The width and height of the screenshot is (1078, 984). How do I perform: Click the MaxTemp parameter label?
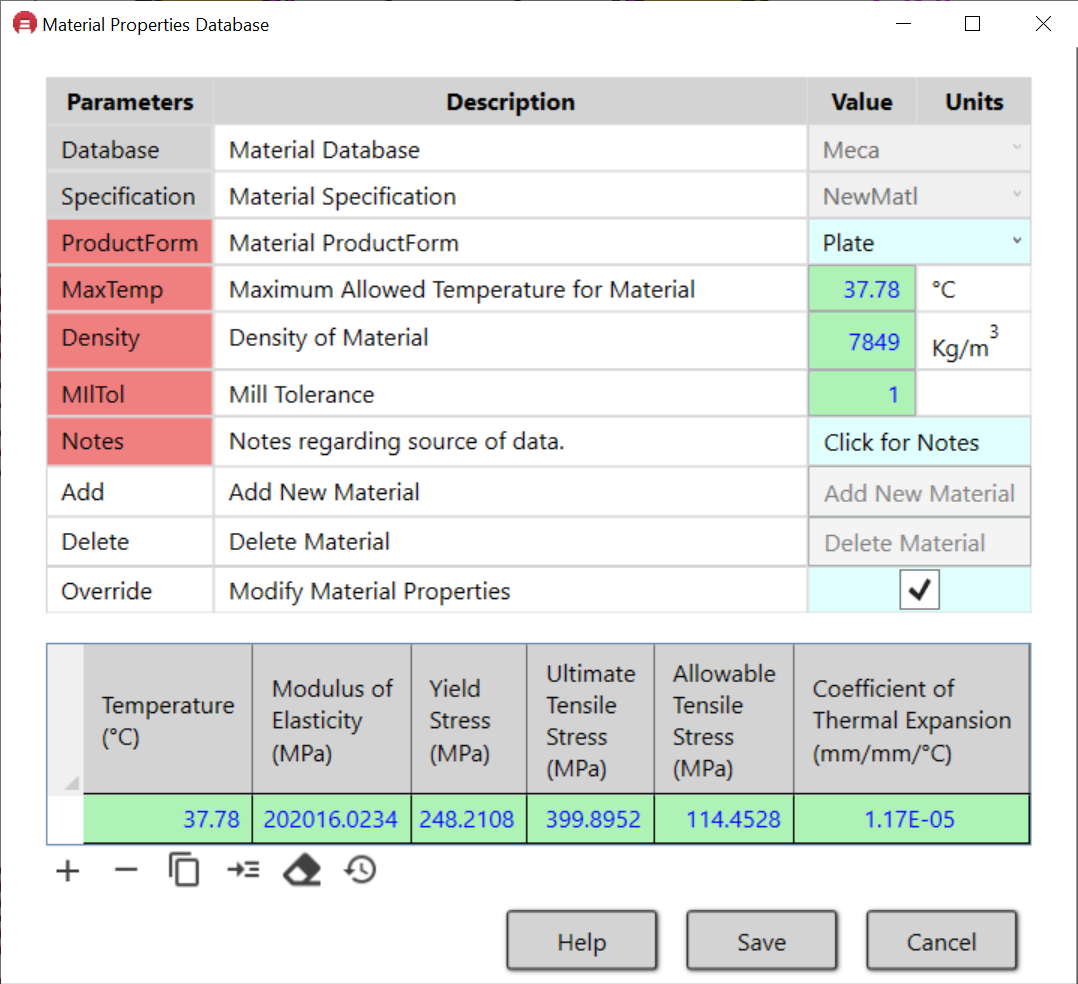129,289
